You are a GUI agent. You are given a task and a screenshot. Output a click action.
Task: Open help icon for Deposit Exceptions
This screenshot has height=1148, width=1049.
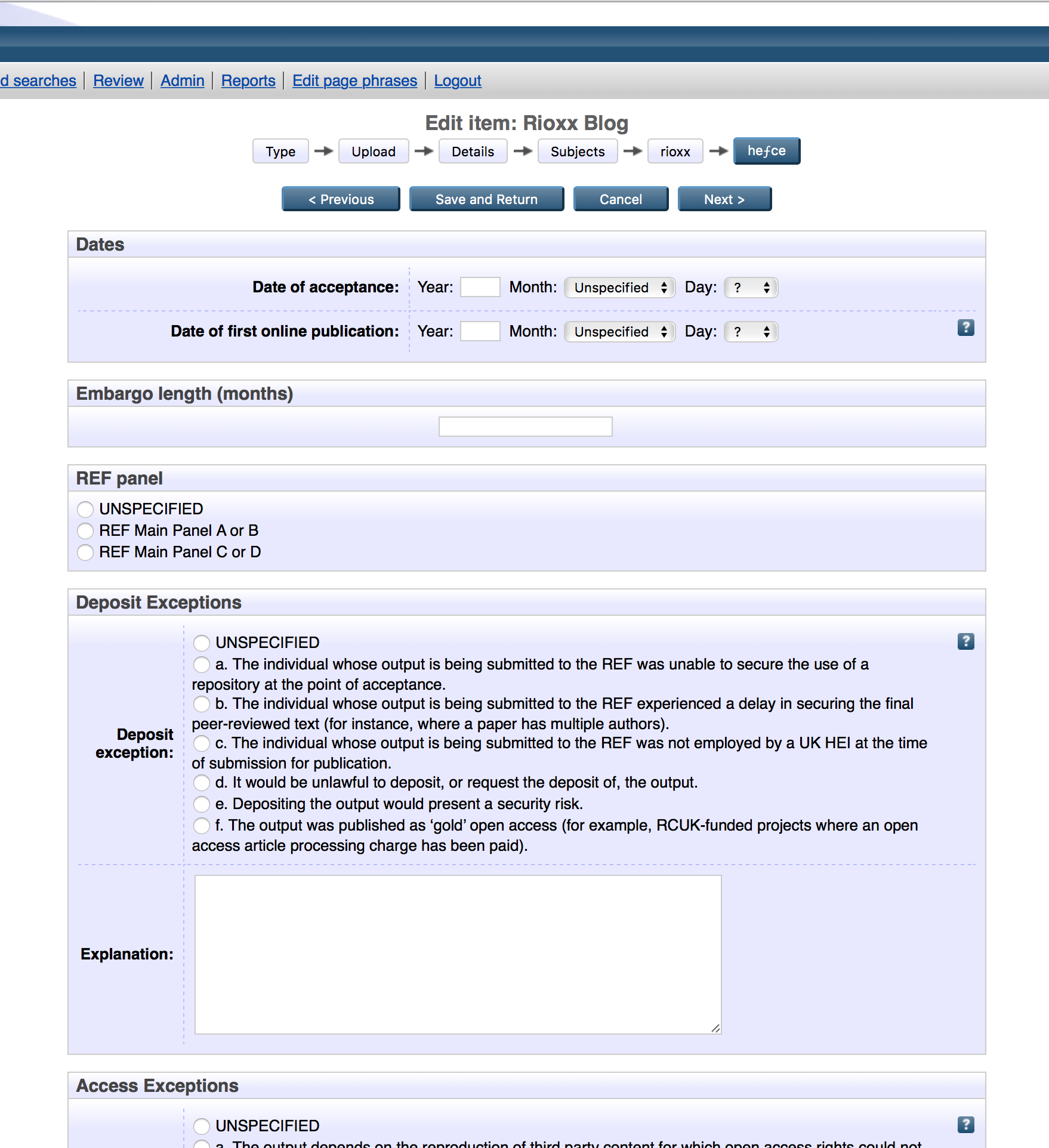965,641
